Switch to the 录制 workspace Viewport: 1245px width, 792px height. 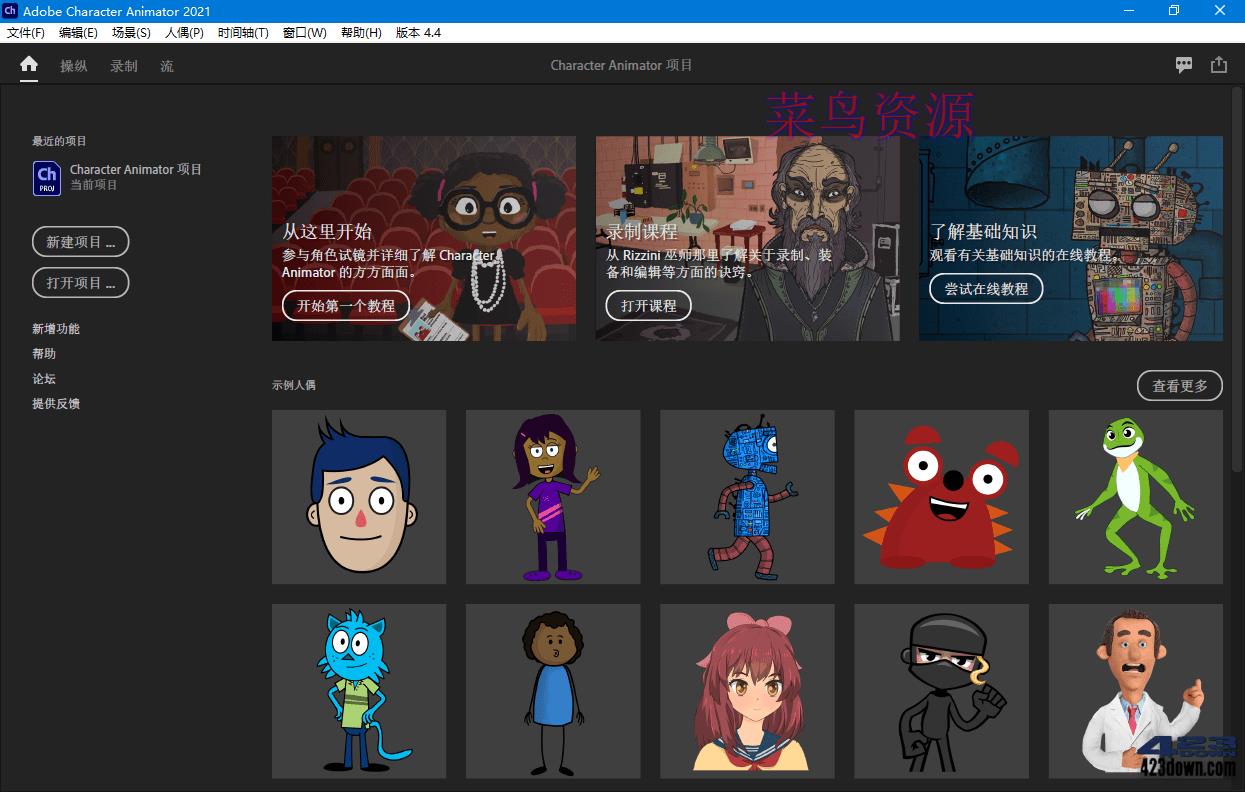tap(123, 66)
